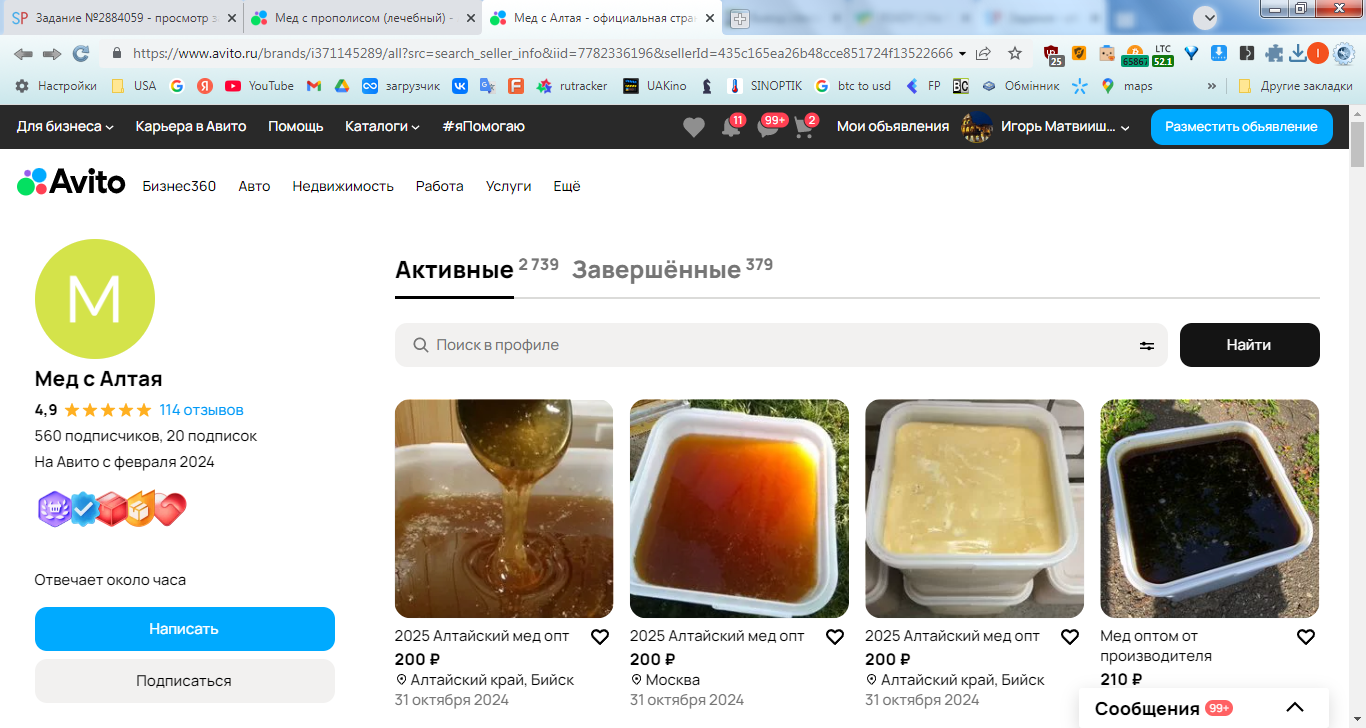Click Написать button to message seller
The height and width of the screenshot is (728, 1366).
click(185, 629)
